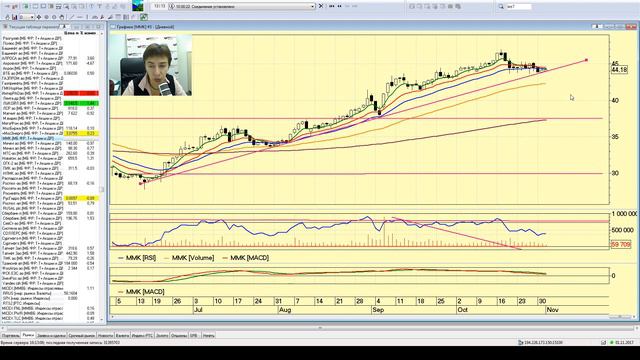Viewport: 640px width, 360px height.
Task: Select the Аэрофлот row in quotes table
Action: [x=51, y=63]
